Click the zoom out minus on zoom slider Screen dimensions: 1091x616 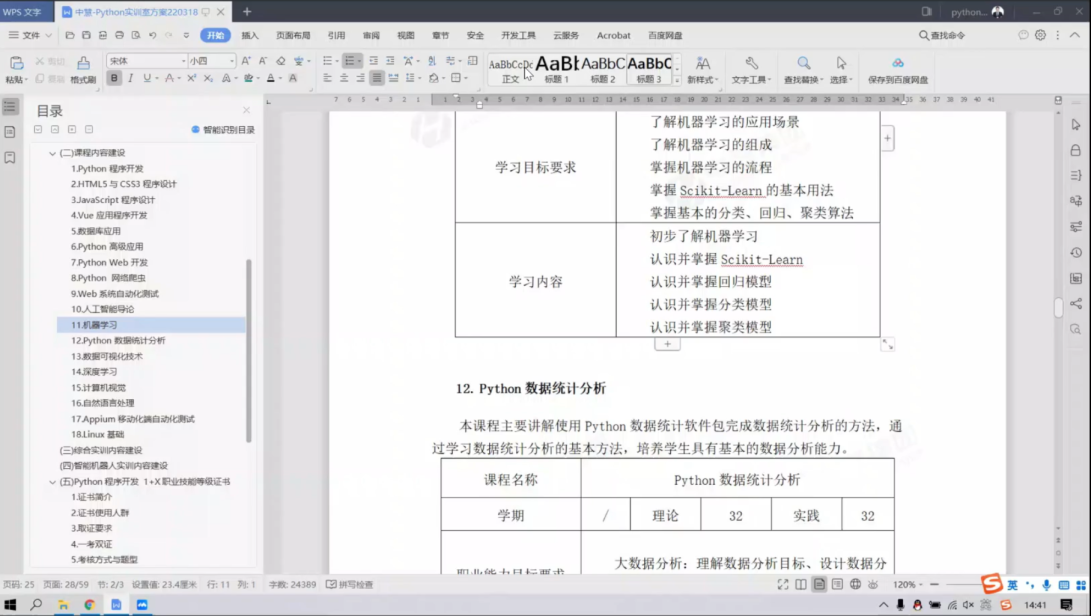click(x=934, y=585)
